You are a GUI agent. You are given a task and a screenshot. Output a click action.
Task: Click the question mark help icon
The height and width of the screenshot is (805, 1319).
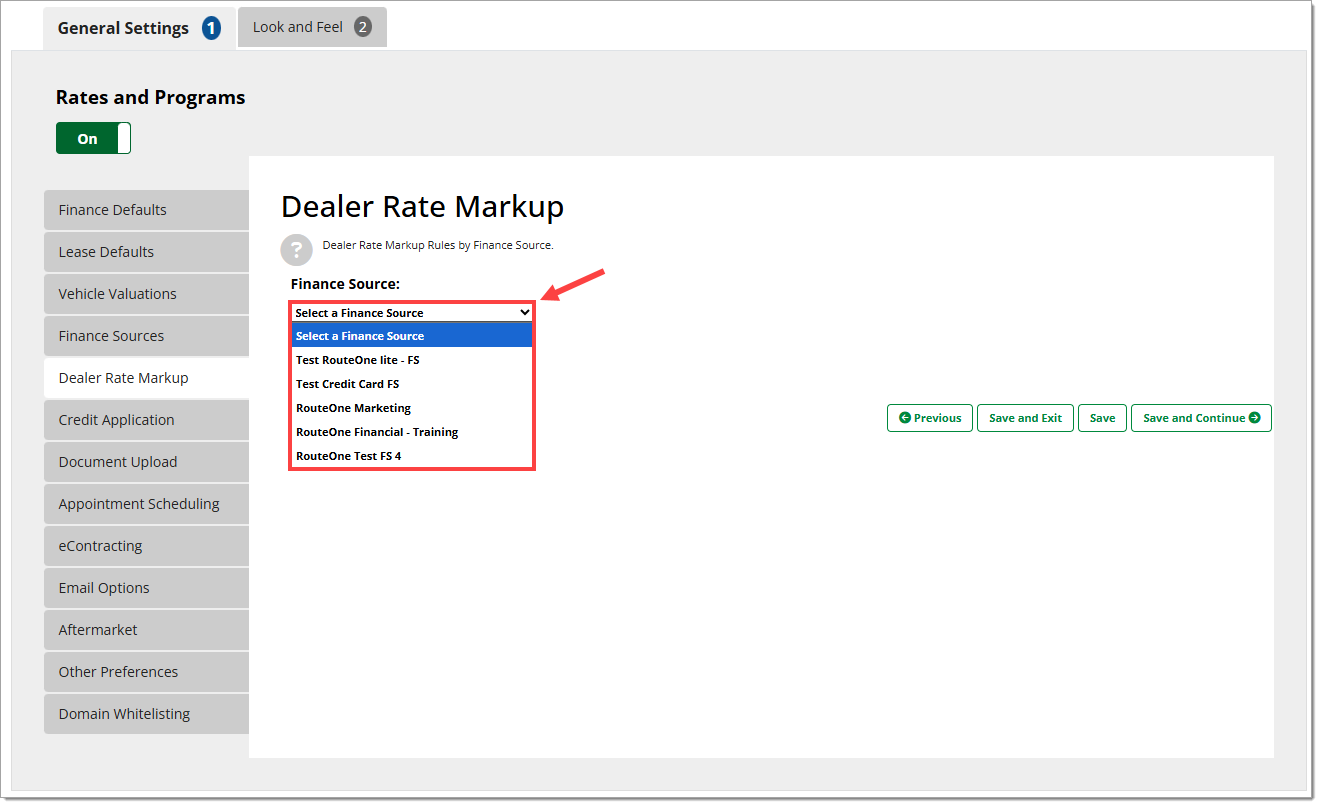[296, 249]
